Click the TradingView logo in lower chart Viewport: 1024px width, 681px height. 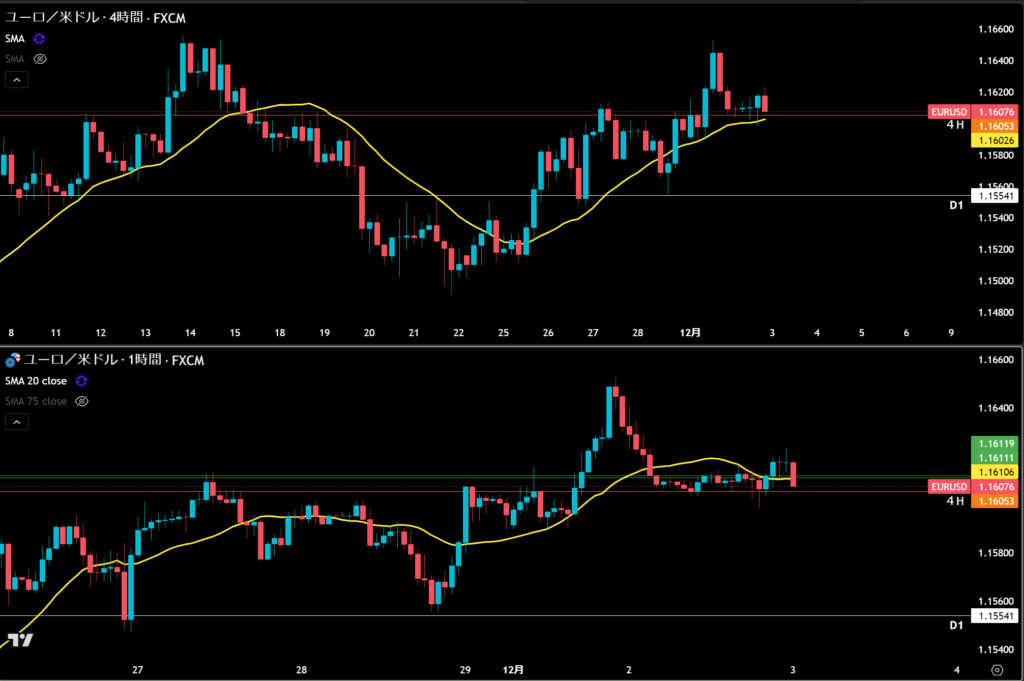(19, 640)
